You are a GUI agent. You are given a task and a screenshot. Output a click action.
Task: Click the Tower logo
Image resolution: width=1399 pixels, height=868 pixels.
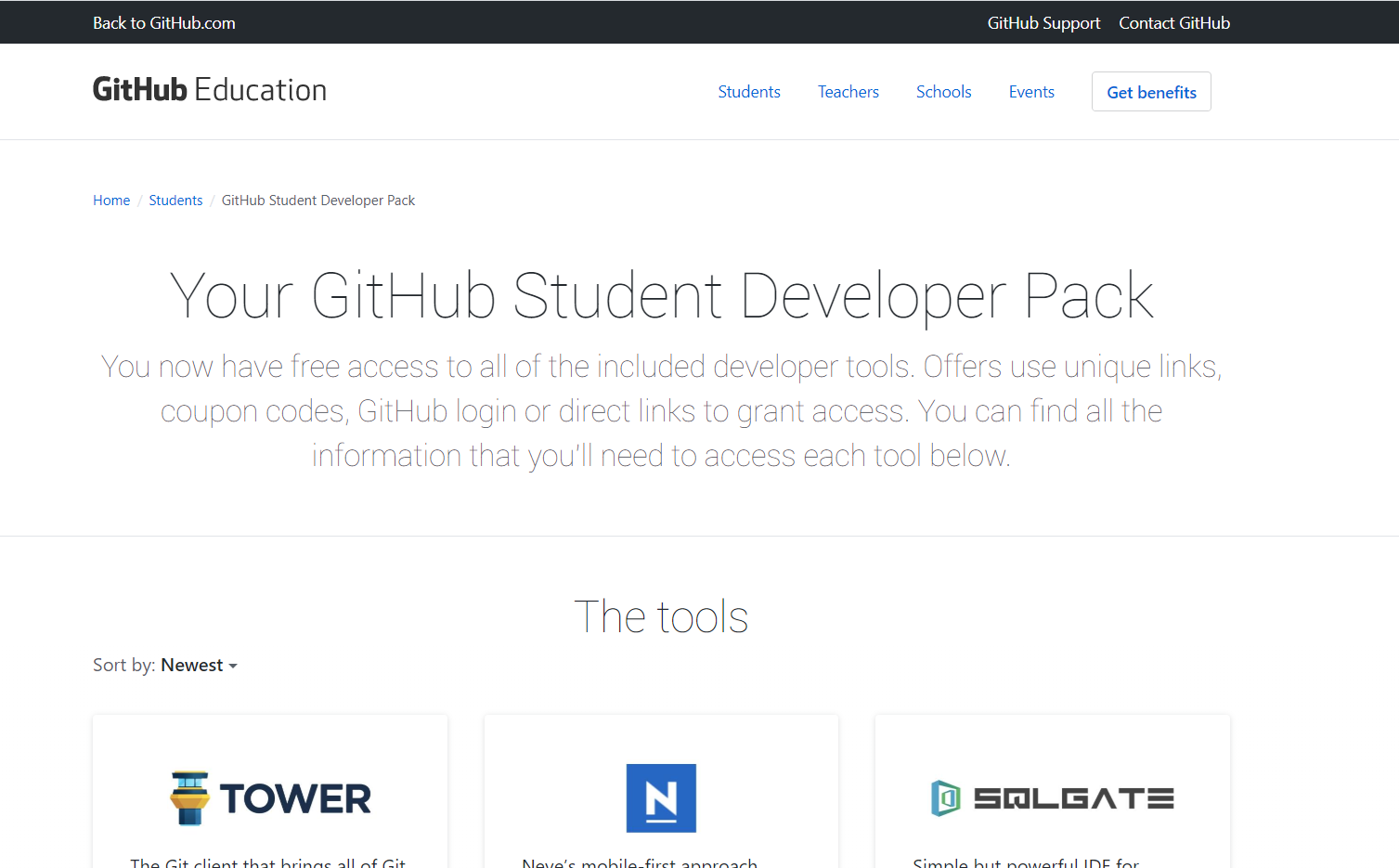270,798
